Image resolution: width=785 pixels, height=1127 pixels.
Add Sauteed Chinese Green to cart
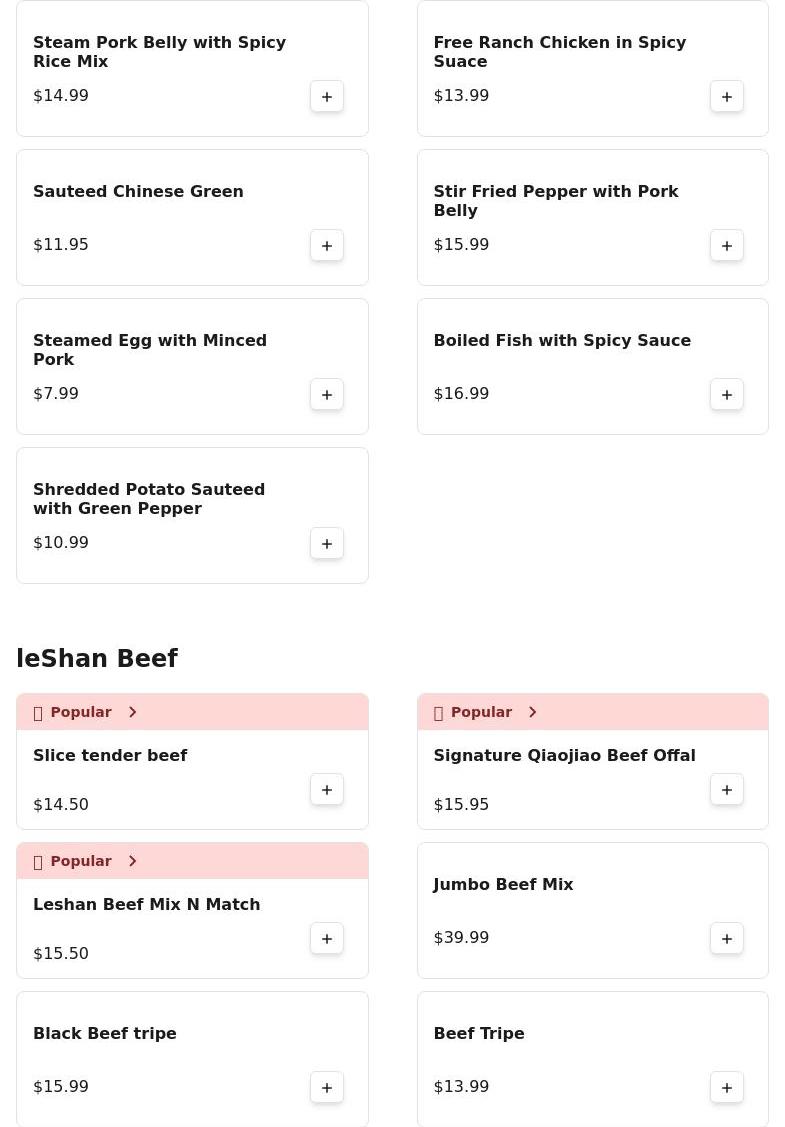[x=327, y=246]
